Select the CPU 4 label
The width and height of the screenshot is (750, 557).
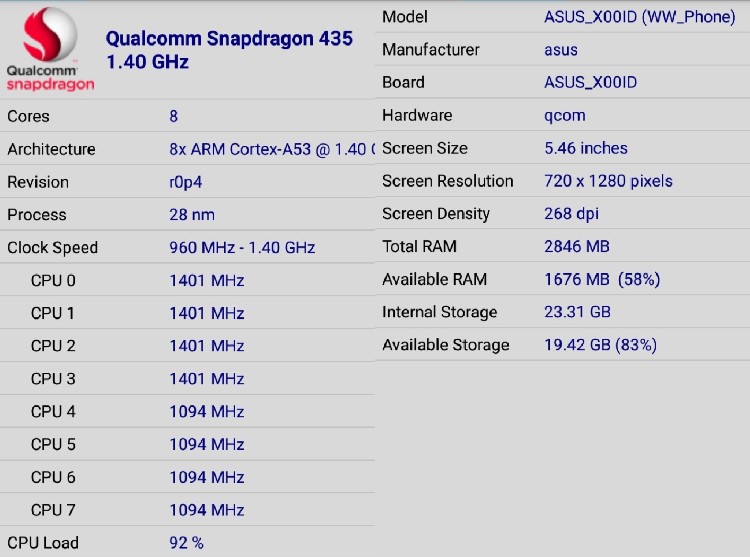[53, 412]
